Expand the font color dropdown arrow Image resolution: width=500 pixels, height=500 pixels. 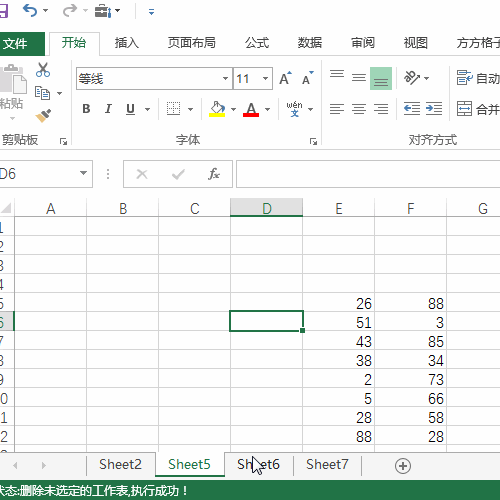(267, 109)
